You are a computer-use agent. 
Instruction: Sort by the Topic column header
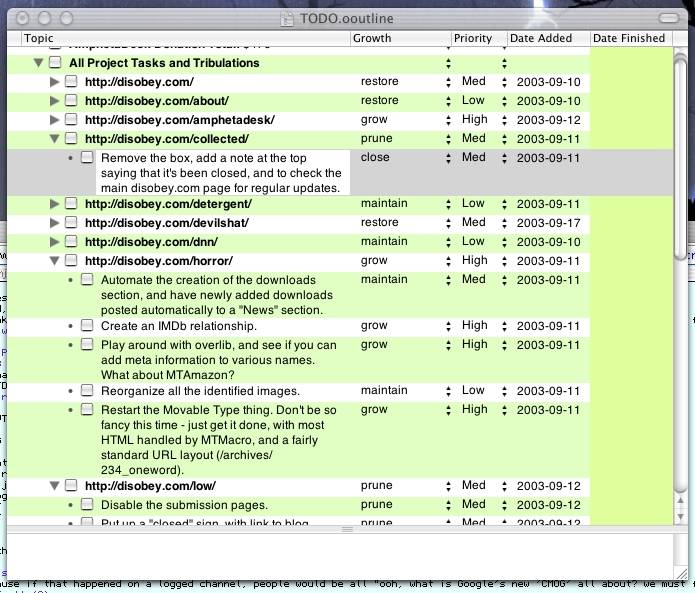pos(185,38)
